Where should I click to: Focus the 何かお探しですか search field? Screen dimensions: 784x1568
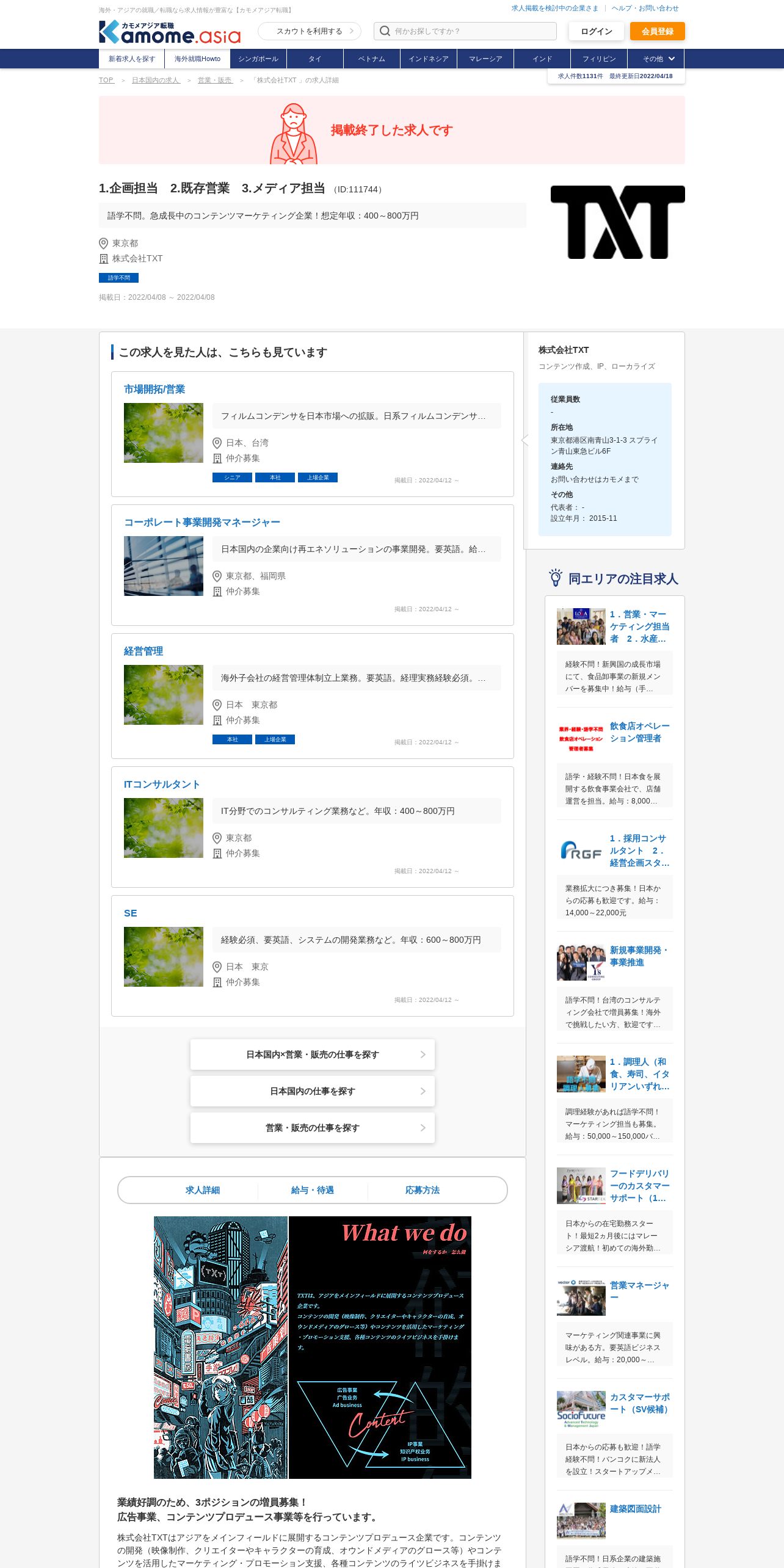465,31
